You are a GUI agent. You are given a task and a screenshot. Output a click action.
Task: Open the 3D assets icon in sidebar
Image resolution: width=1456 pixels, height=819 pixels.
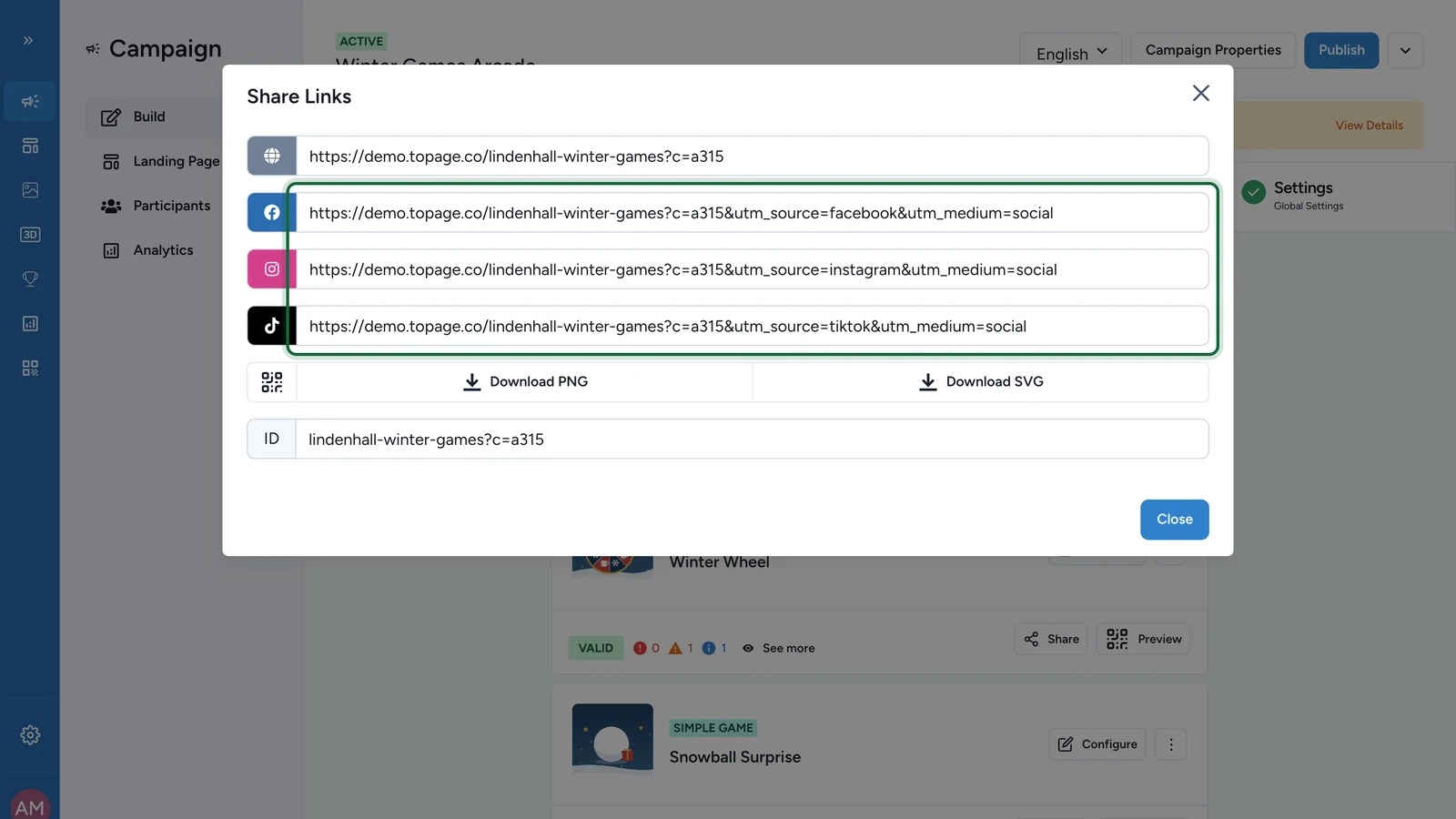click(30, 235)
